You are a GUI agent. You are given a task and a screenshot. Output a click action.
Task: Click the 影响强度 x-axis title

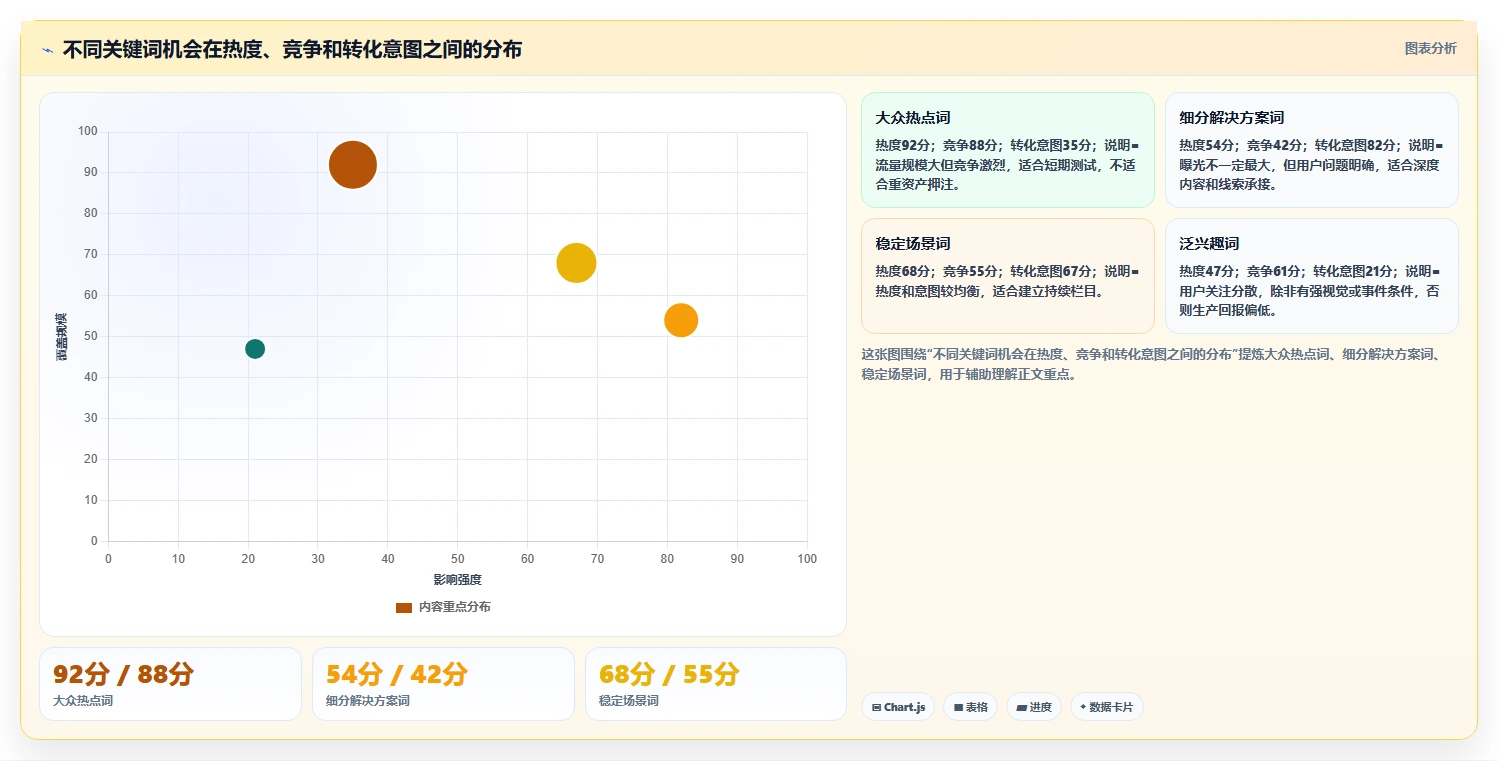[458, 580]
